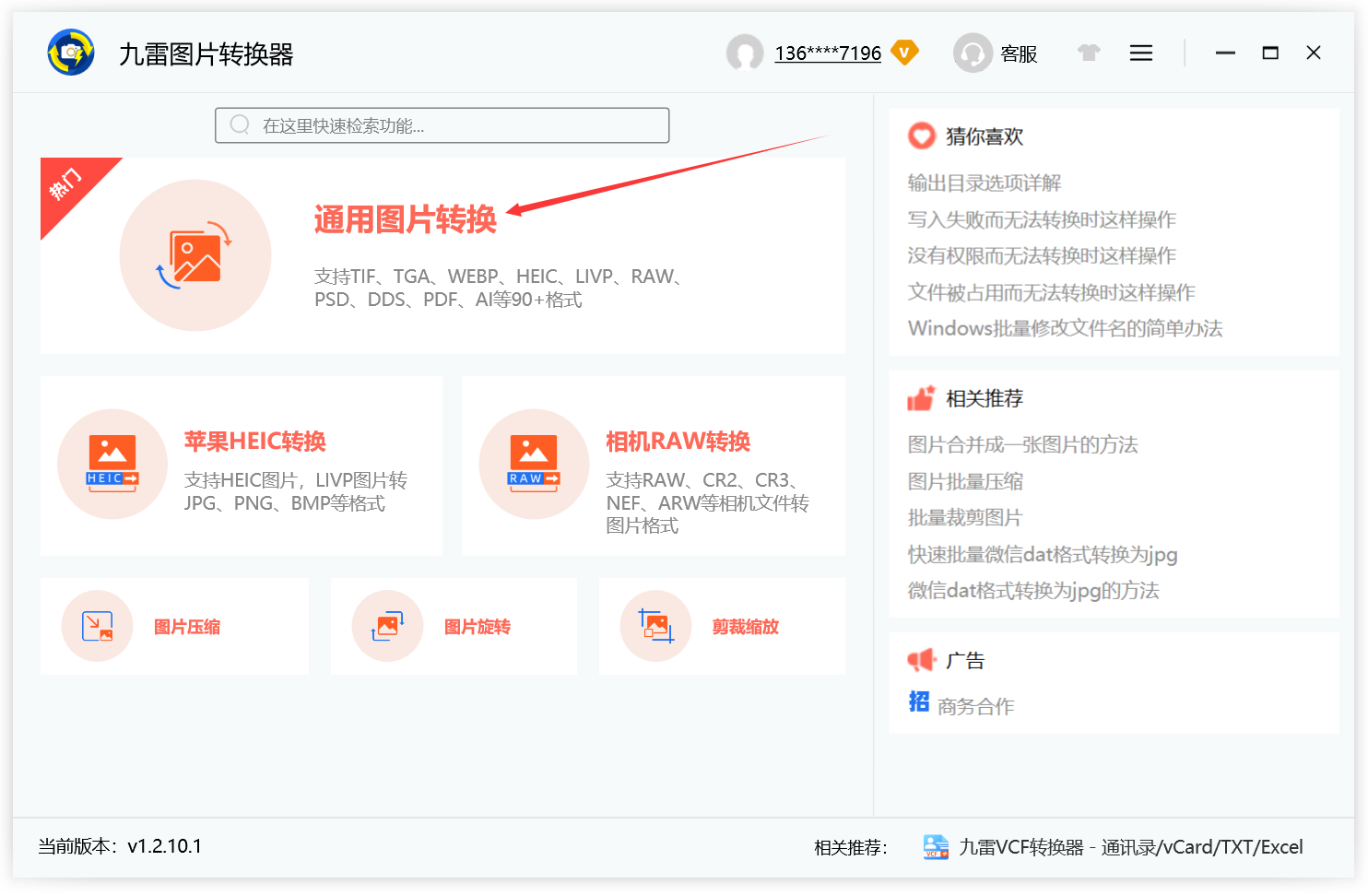Click the blue 招 icon

coord(919,701)
